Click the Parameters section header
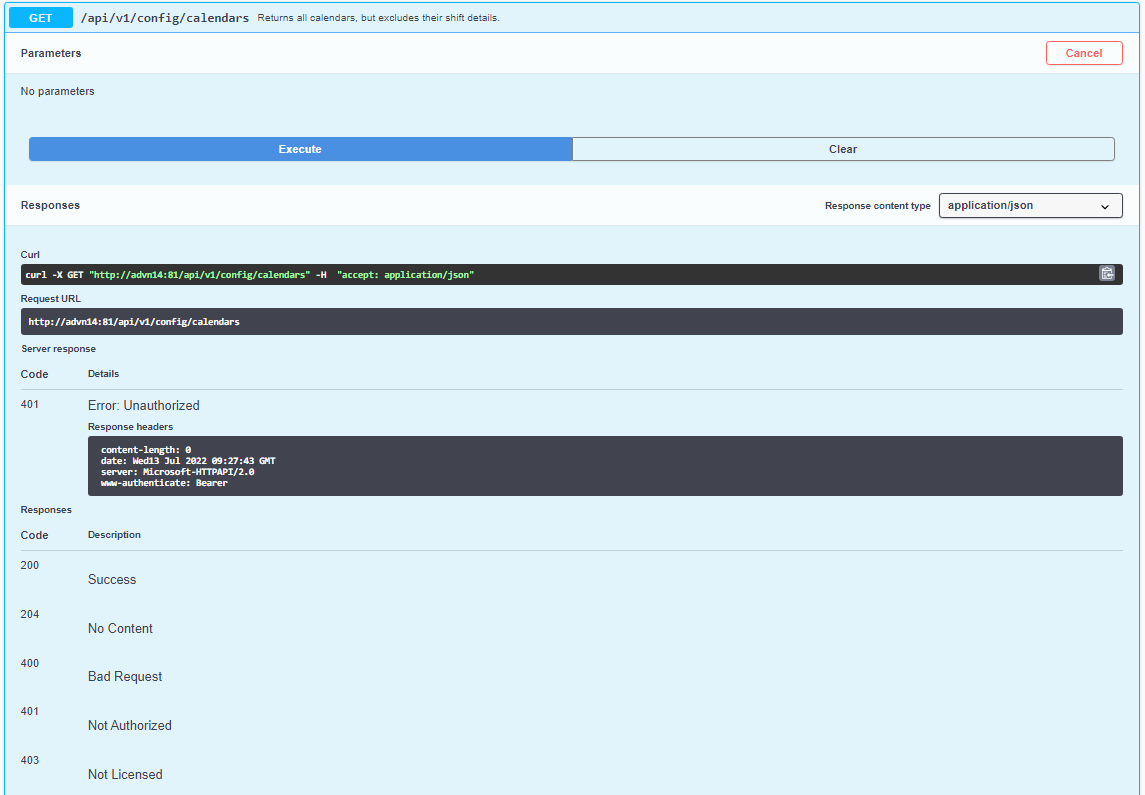1145x795 pixels. pyautogui.click(x=51, y=53)
